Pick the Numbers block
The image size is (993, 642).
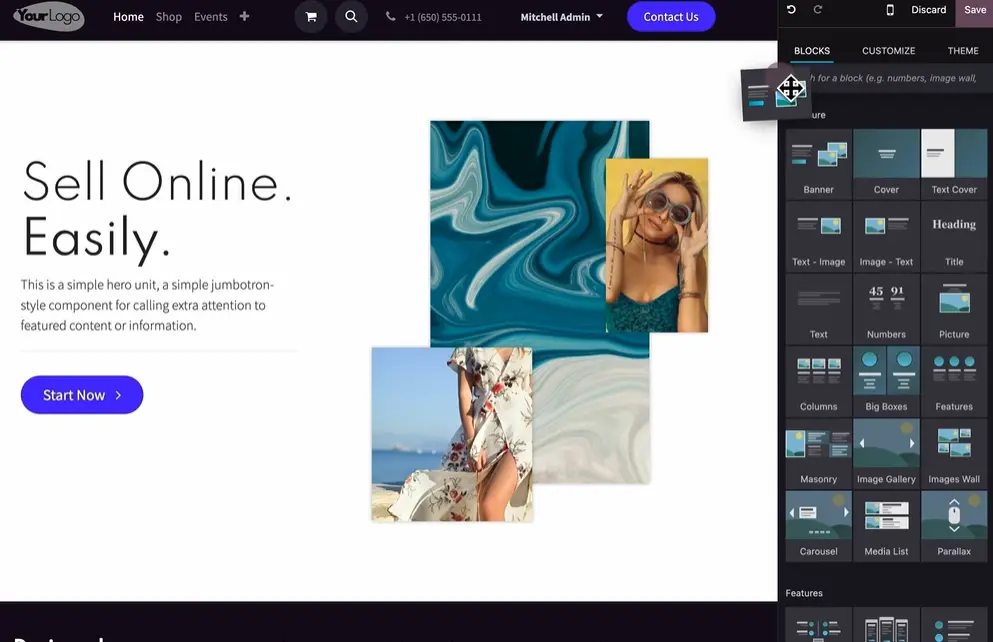tap(886, 307)
